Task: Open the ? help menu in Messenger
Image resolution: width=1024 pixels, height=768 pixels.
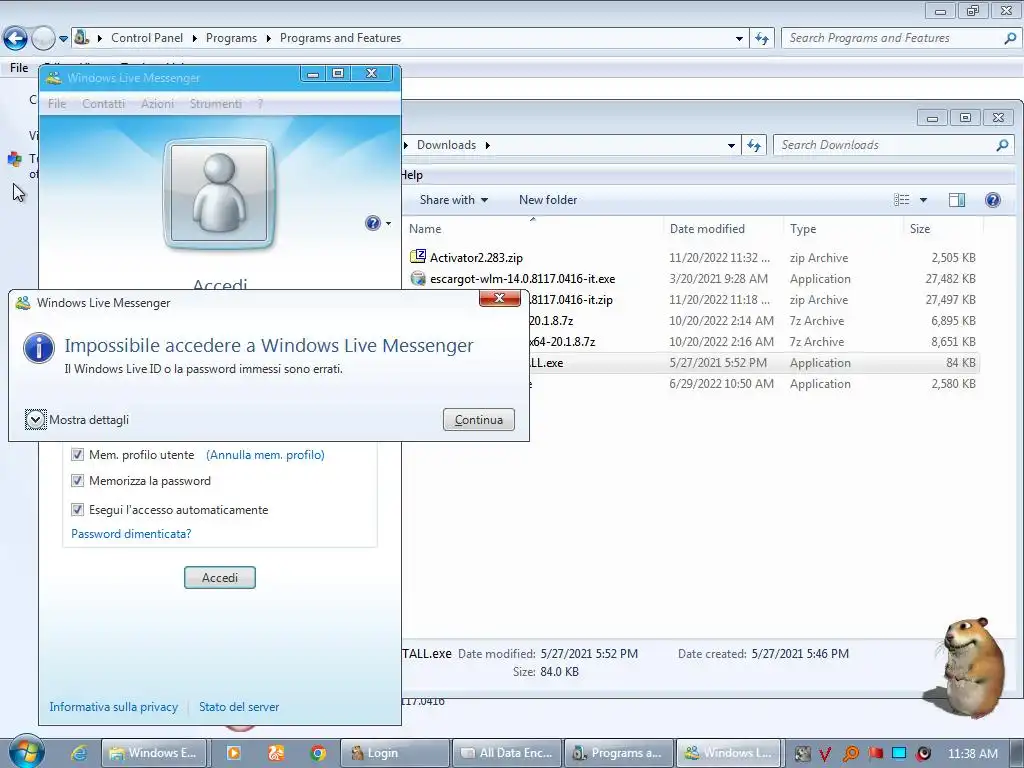Action: tap(260, 103)
